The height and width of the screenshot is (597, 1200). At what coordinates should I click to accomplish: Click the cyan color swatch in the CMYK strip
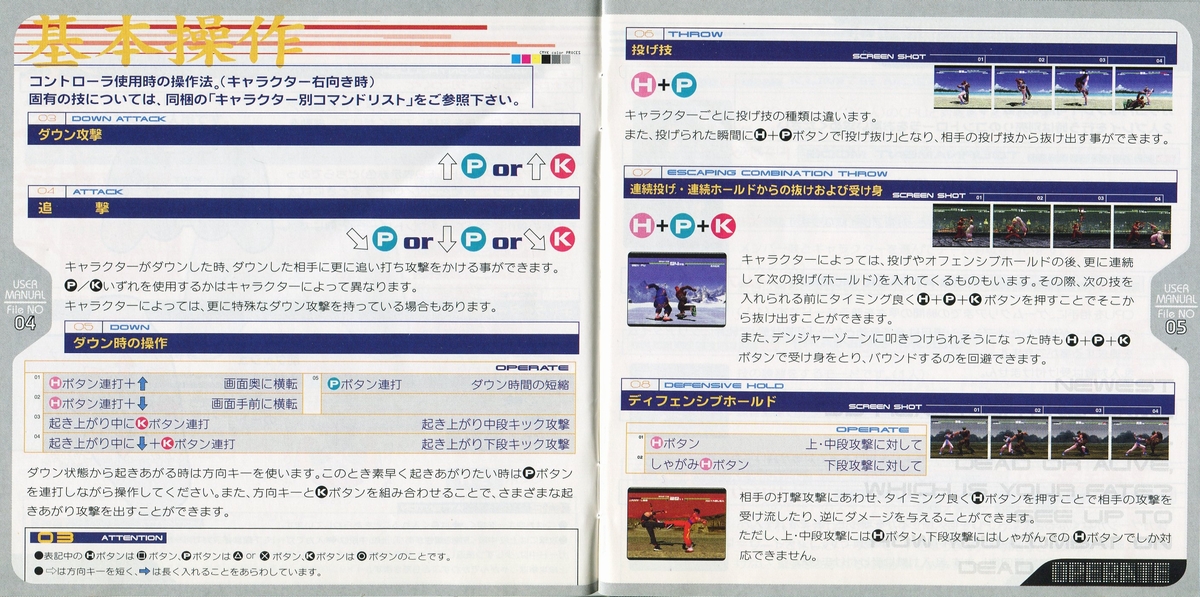tap(514, 59)
